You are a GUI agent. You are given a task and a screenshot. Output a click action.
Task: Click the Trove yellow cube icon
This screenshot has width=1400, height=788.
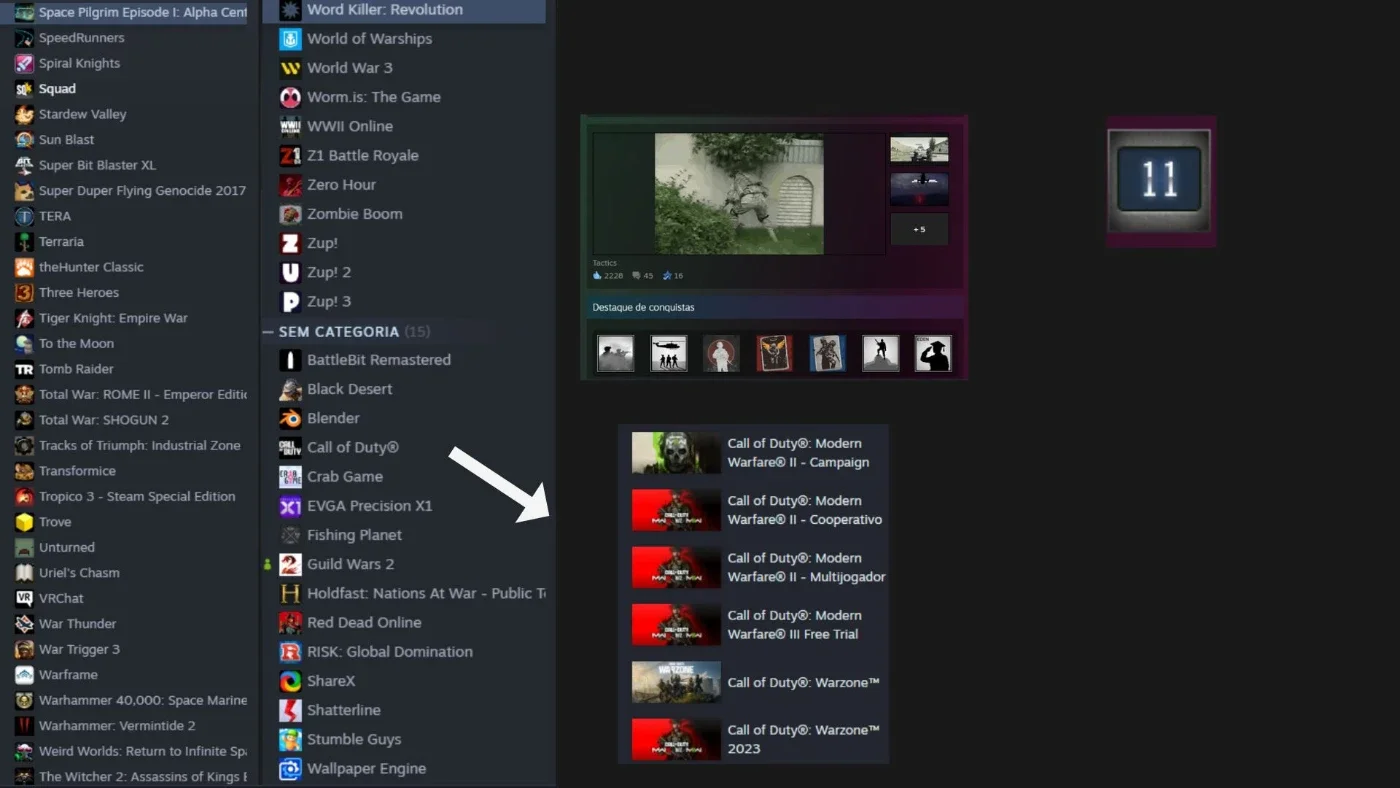[x=24, y=522]
